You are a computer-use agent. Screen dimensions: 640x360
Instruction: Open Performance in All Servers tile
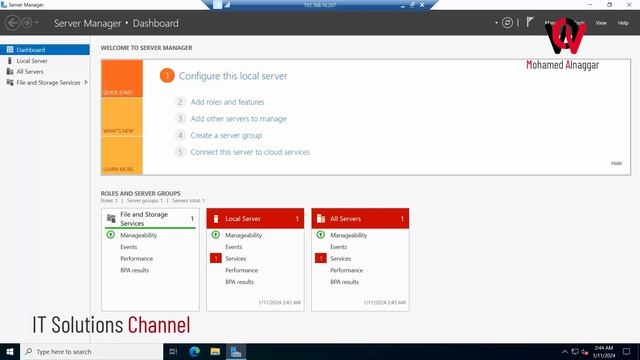[x=346, y=270]
